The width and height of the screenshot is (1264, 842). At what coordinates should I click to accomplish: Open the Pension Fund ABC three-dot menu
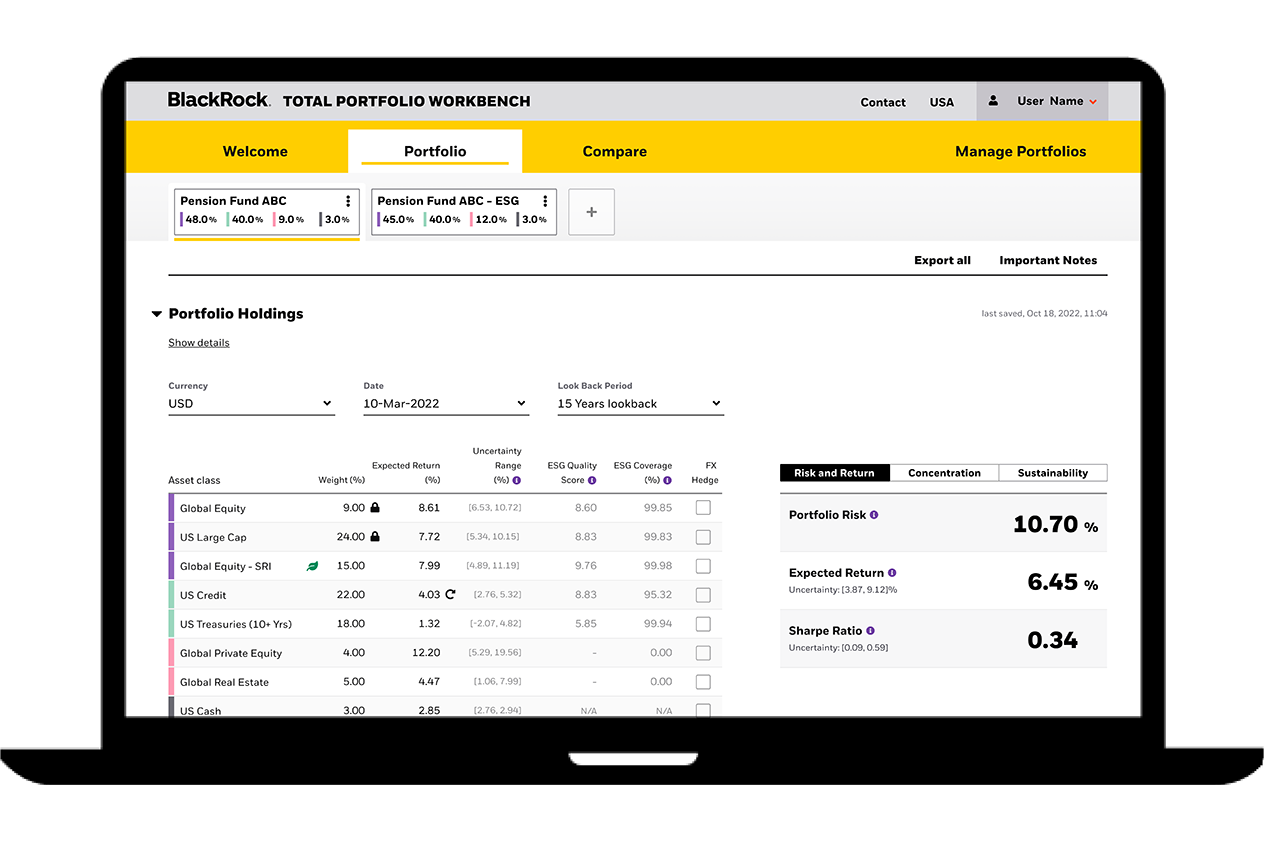click(x=348, y=201)
